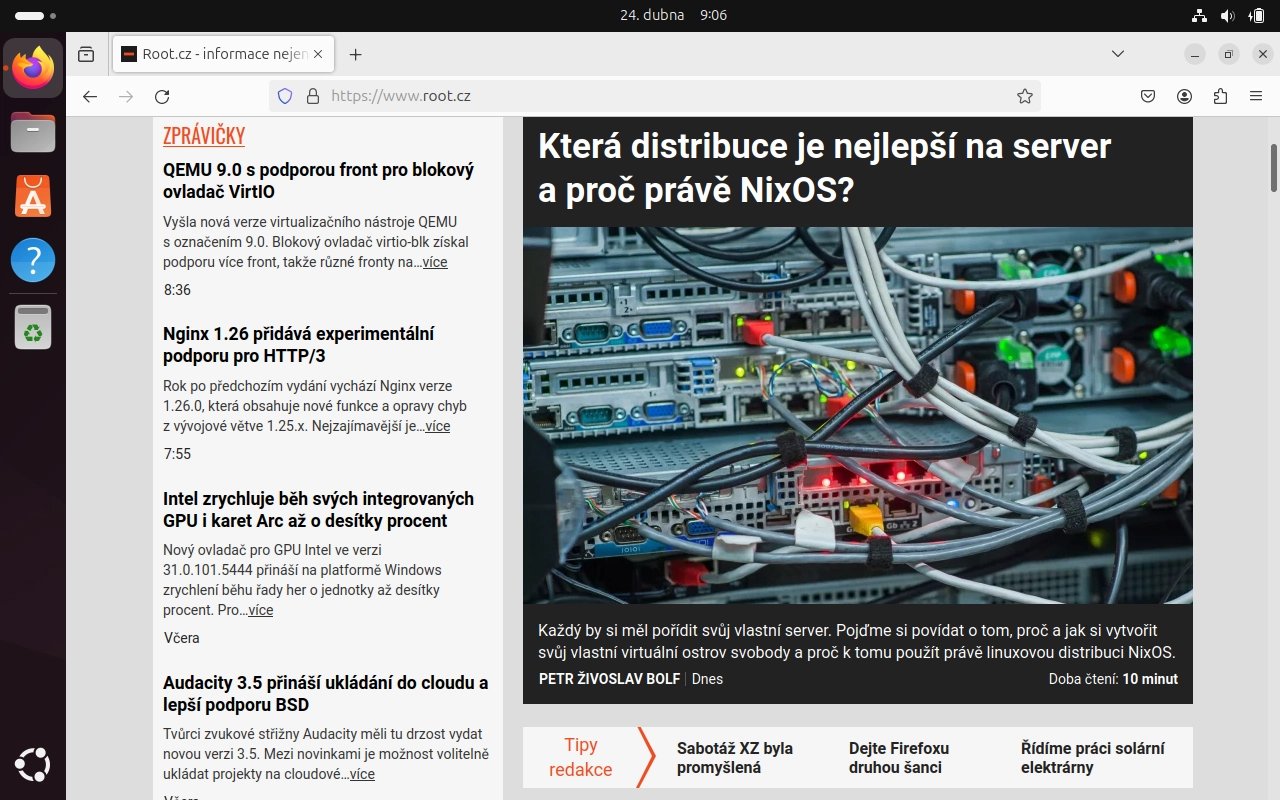Click the page vertical scrollbar thumb

click(x=1274, y=168)
